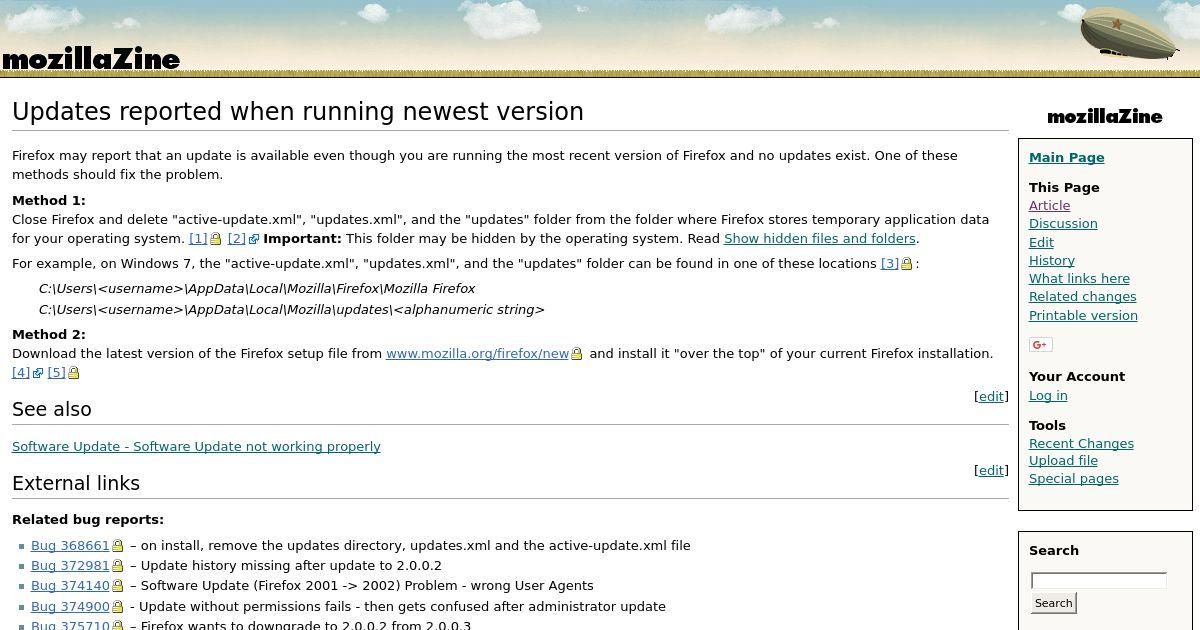Screen dimensions: 1200x630
Task: Open Recent Changes tool
Action: [x=1081, y=444]
